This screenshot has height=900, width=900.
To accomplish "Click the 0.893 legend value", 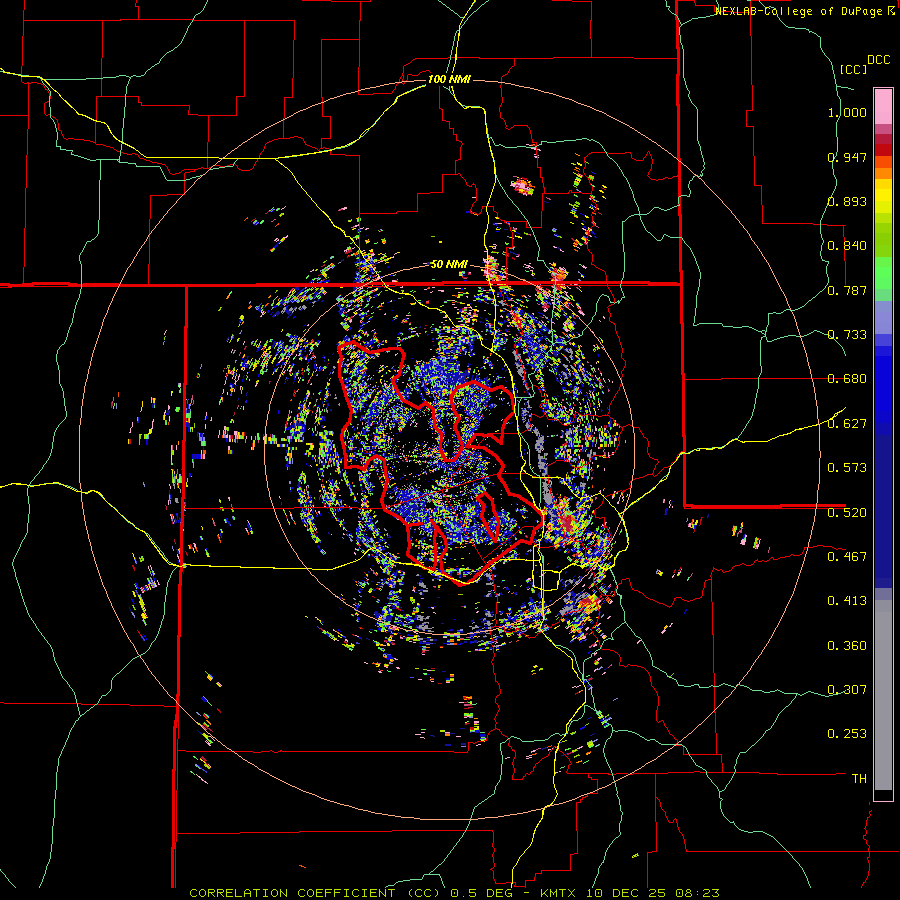I will [847, 201].
